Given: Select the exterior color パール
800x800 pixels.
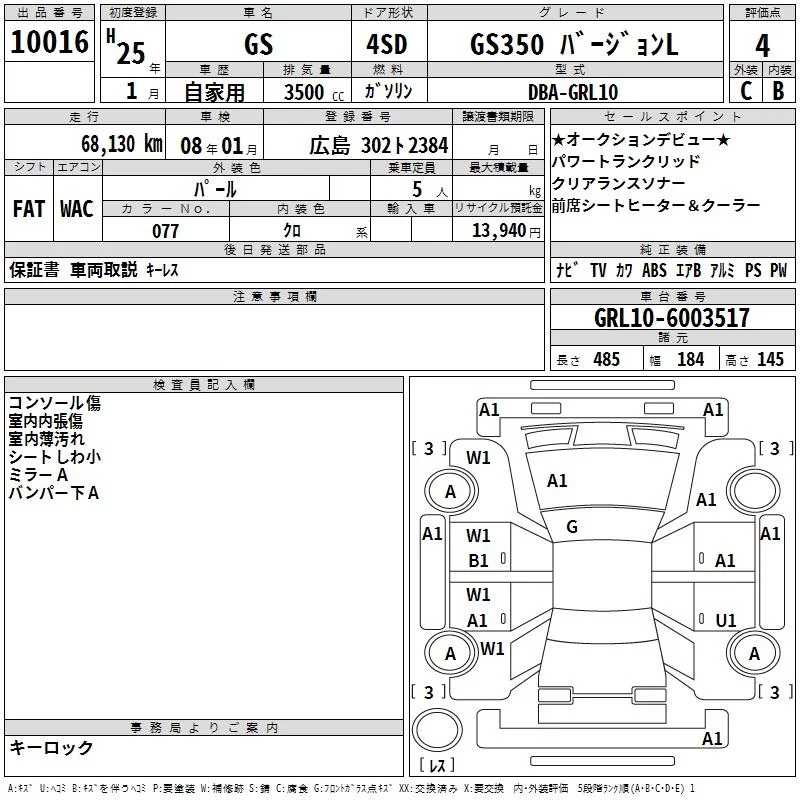Looking at the screenshot, I should [215, 189].
